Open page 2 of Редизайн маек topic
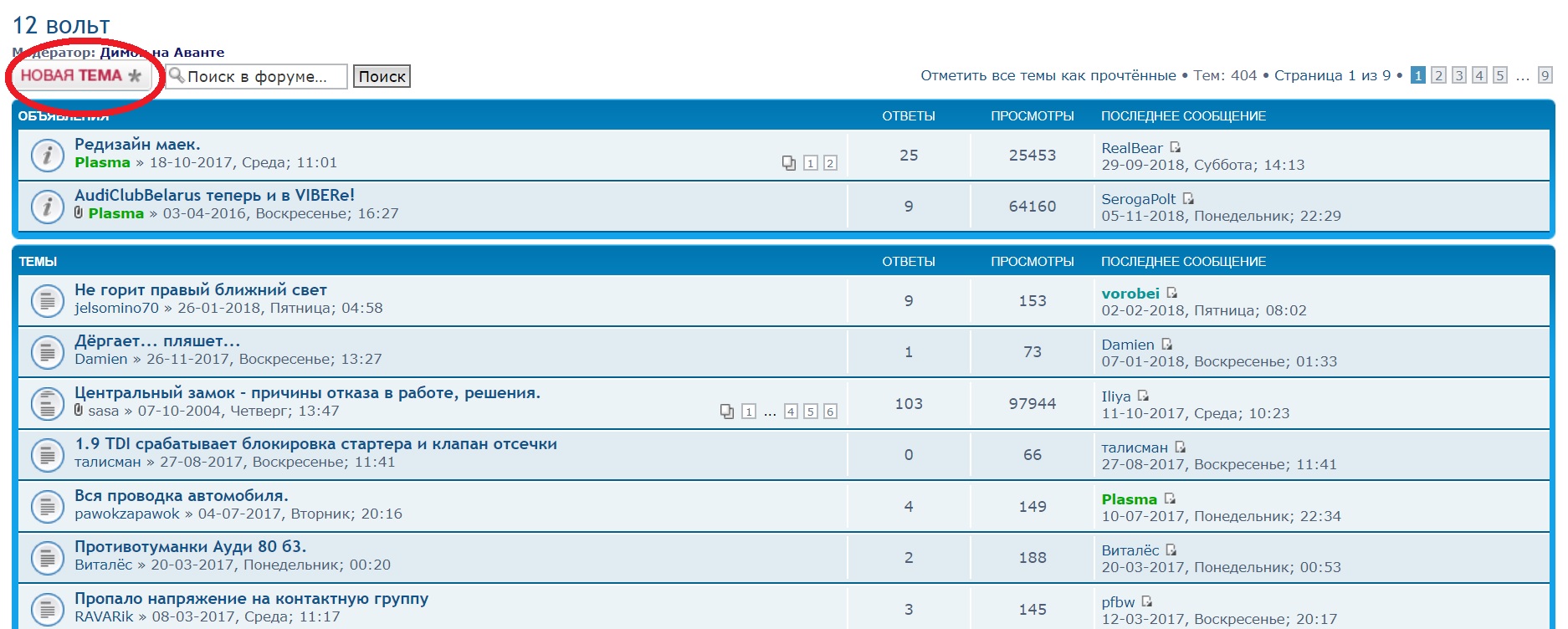 830,163
